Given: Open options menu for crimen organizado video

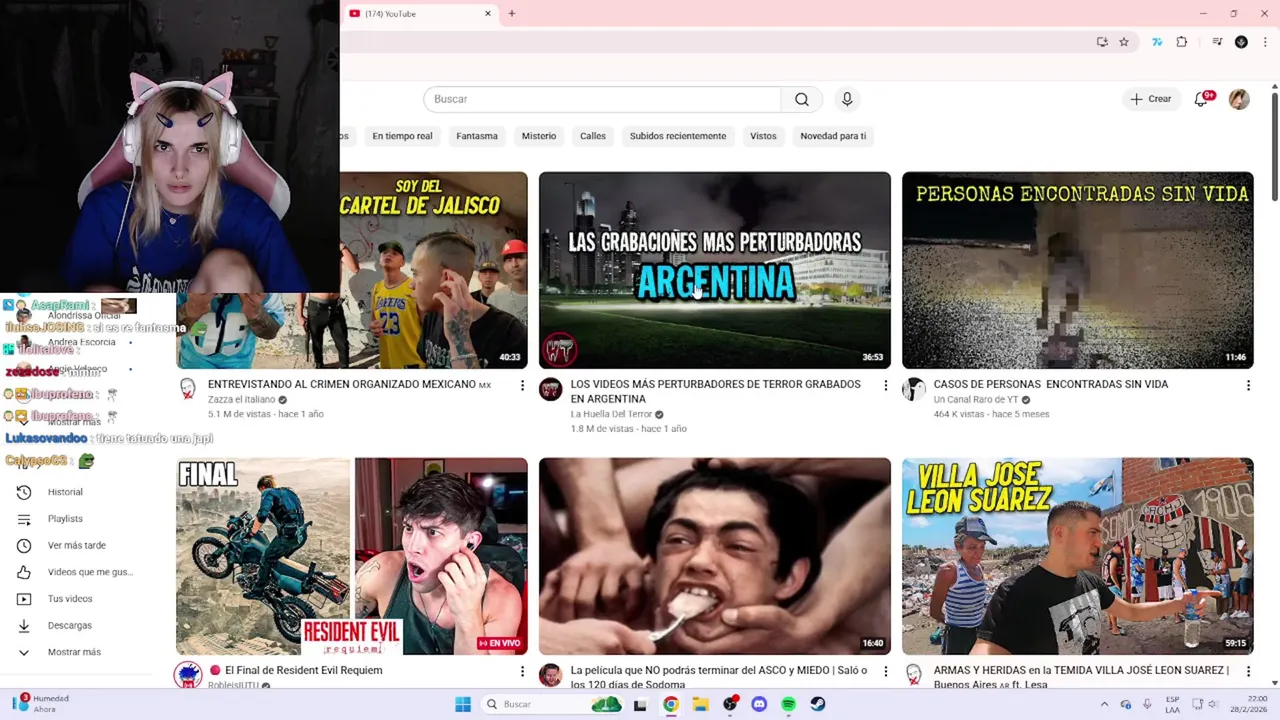Looking at the screenshot, I should click(x=522, y=385).
